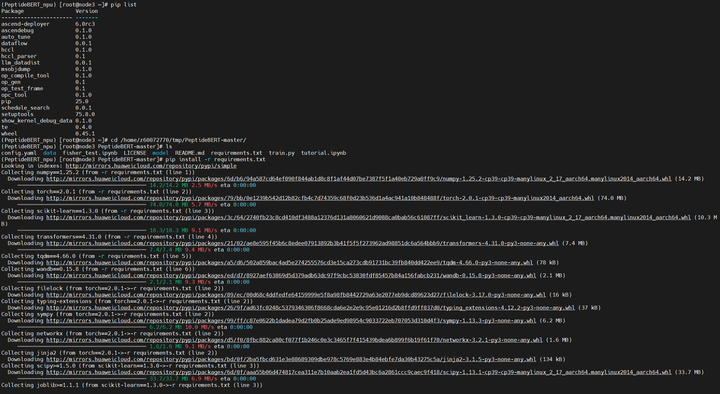The height and width of the screenshot is (394, 720).
Task: Click the 'cd /home/z60072770/tmp/PeptideBERT-master/' command
Action: [179, 140]
